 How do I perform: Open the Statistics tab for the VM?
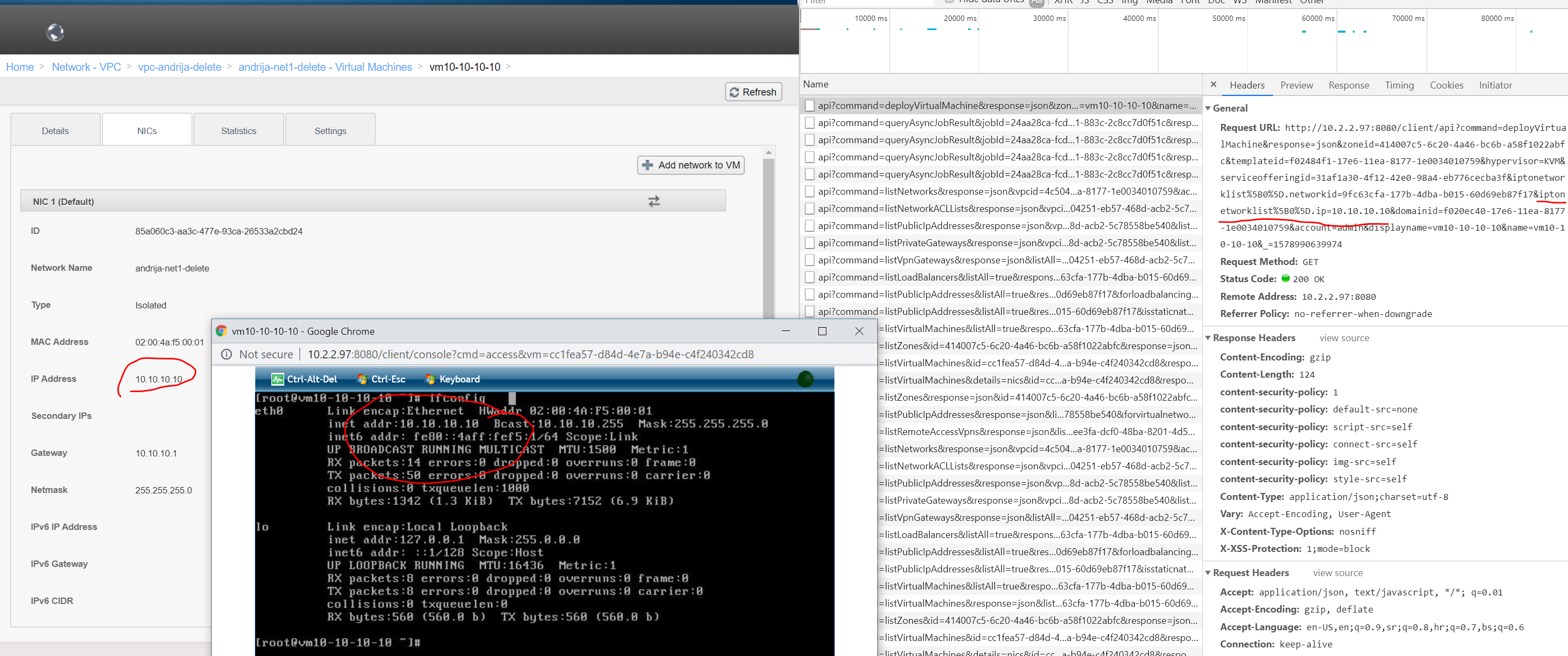coord(238,129)
